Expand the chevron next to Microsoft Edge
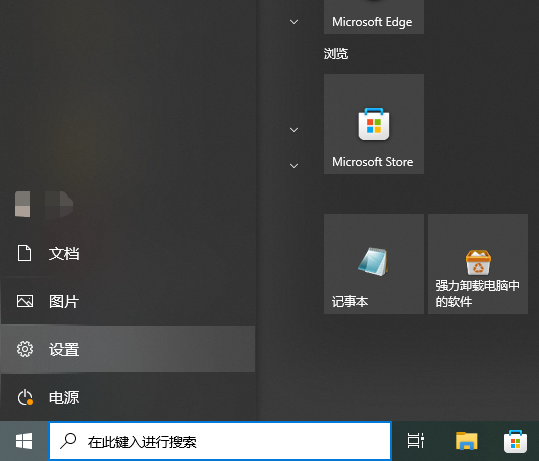This screenshot has width=539, height=461. (x=294, y=22)
